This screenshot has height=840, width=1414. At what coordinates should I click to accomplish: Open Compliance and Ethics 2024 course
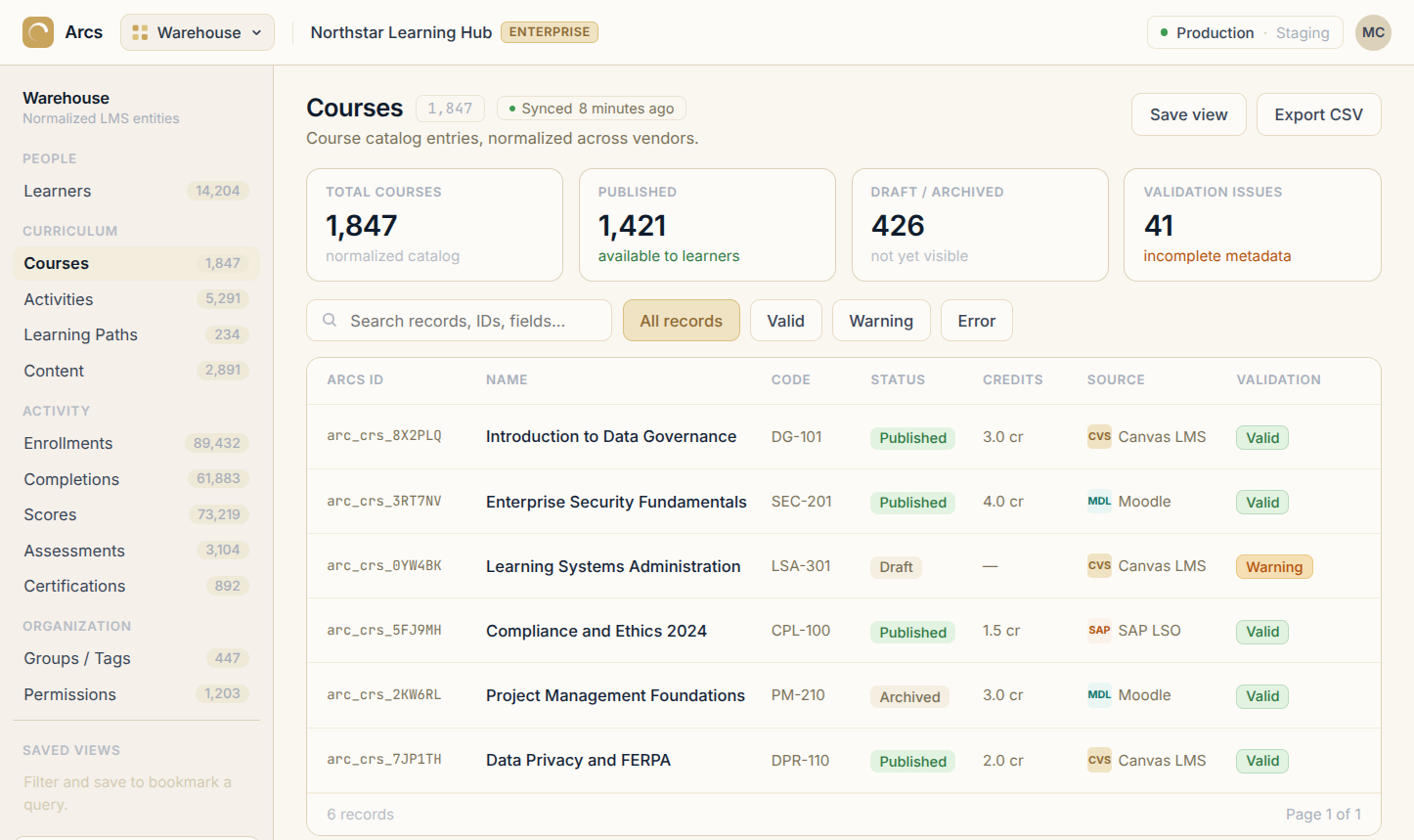597,631
